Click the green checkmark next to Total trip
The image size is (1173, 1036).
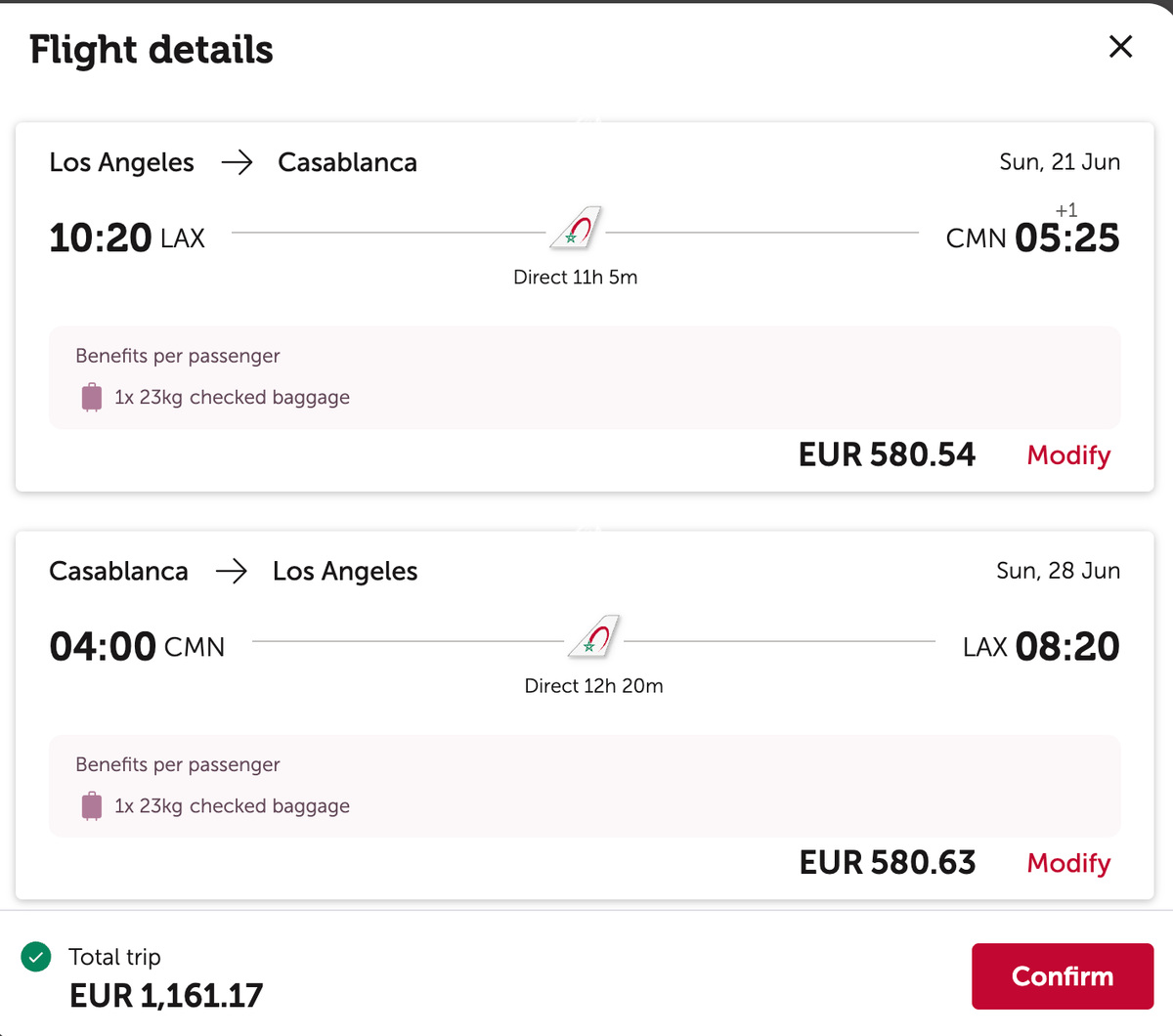(x=36, y=957)
